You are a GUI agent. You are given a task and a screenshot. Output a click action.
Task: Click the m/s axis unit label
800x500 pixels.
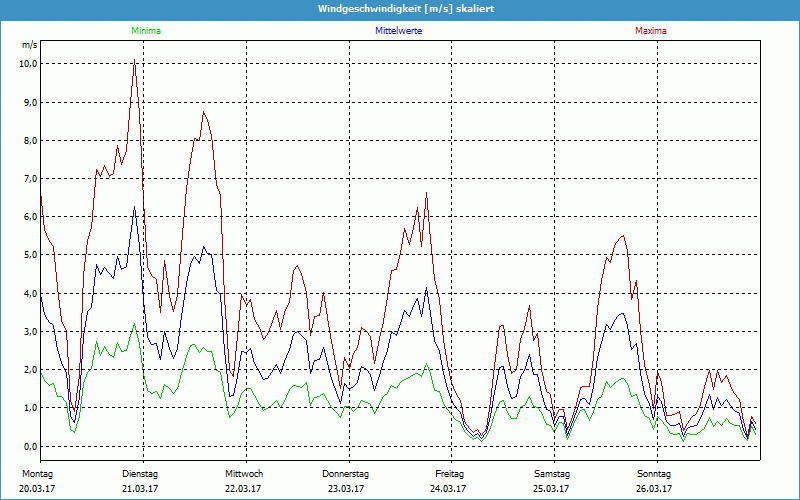30,45
